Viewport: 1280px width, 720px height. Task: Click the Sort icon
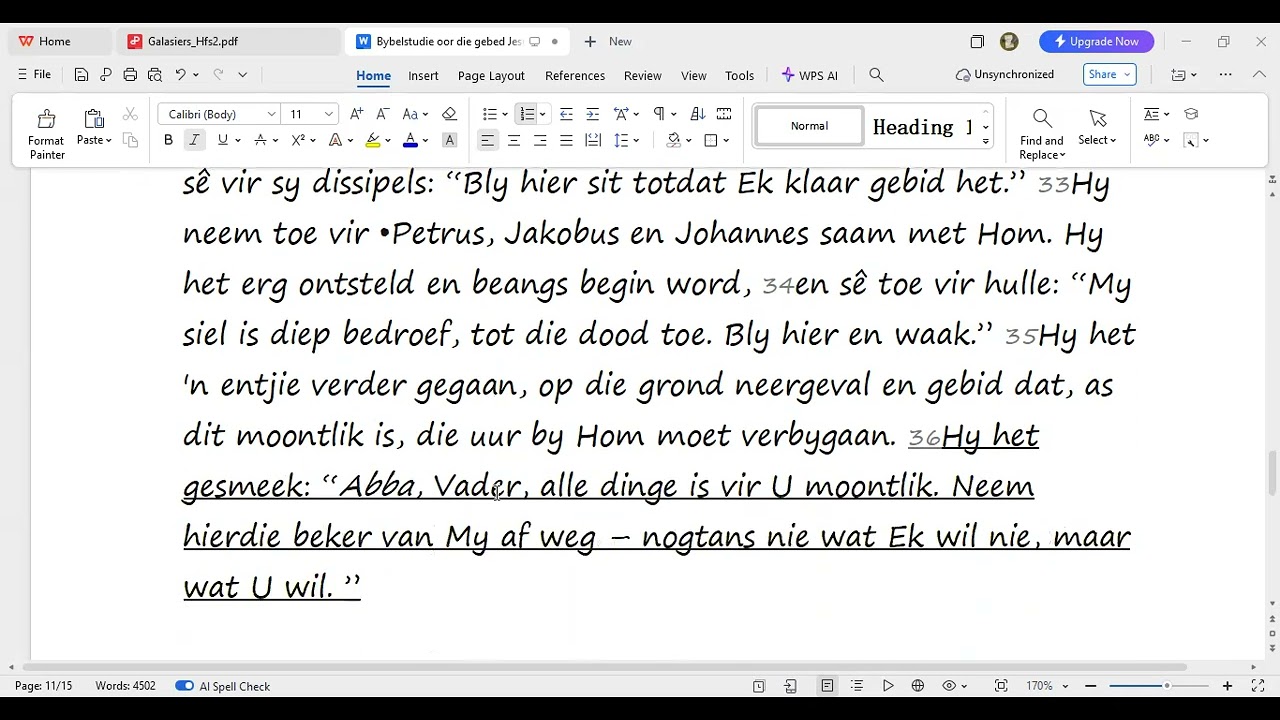click(x=698, y=114)
